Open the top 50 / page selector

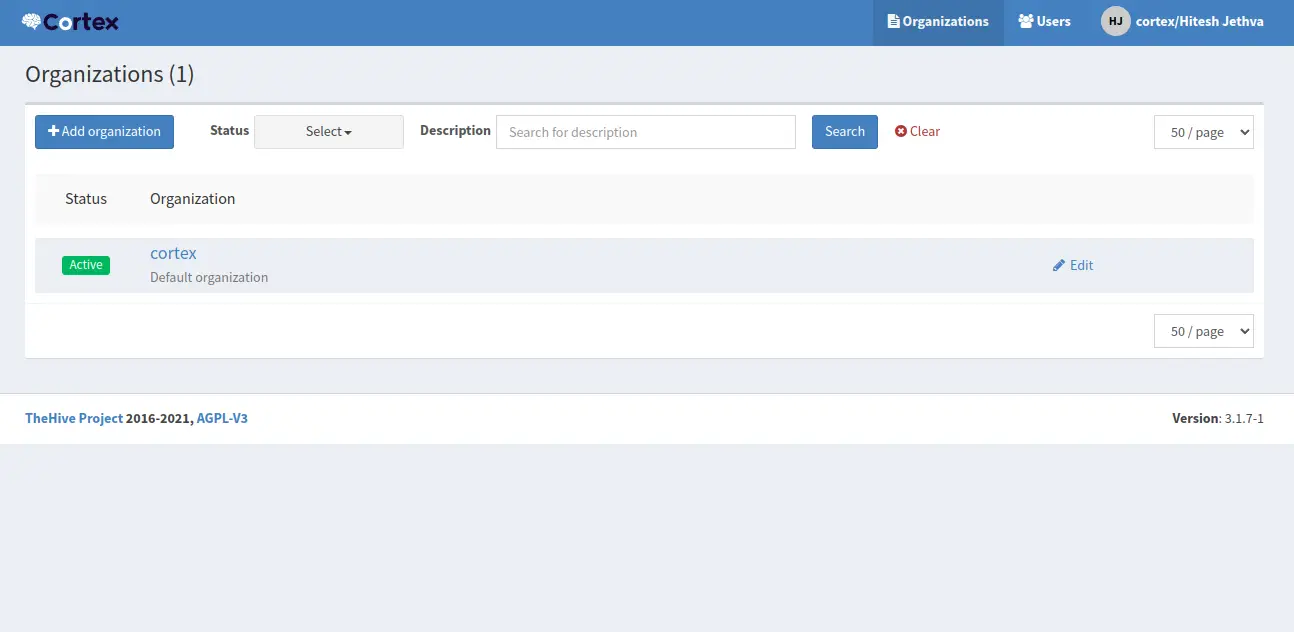[x=1204, y=132]
